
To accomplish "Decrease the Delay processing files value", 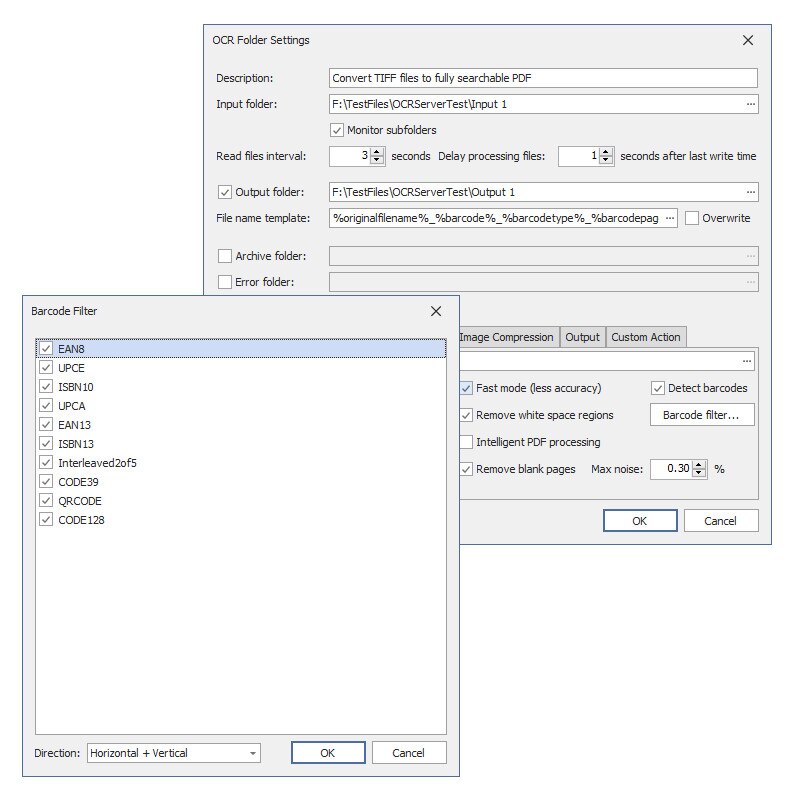I will (x=606, y=160).
